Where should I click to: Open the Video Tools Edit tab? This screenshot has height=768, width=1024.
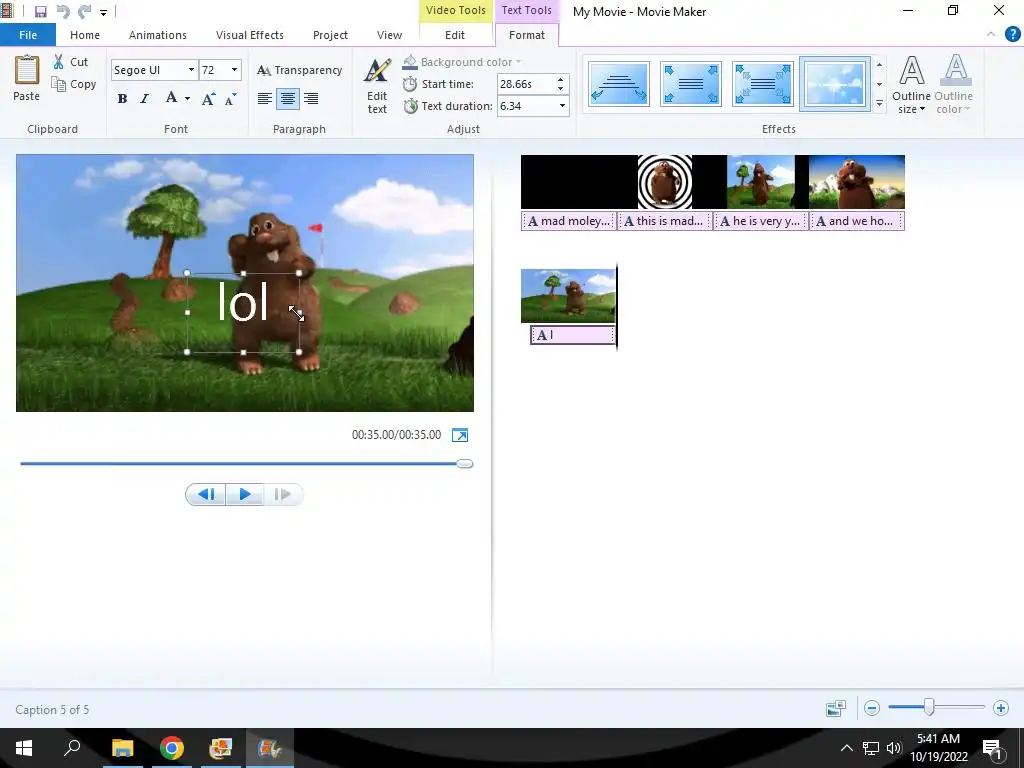click(x=455, y=35)
